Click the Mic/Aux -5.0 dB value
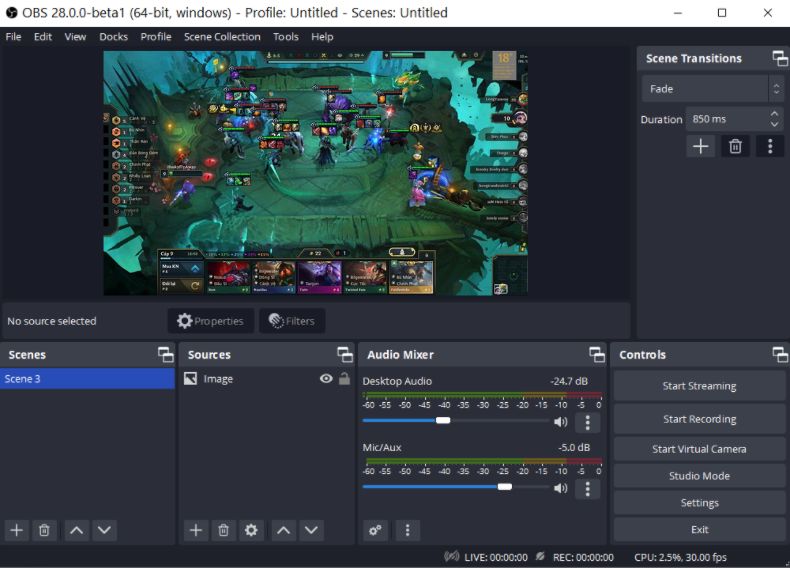This screenshot has width=790, height=568. (x=574, y=448)
